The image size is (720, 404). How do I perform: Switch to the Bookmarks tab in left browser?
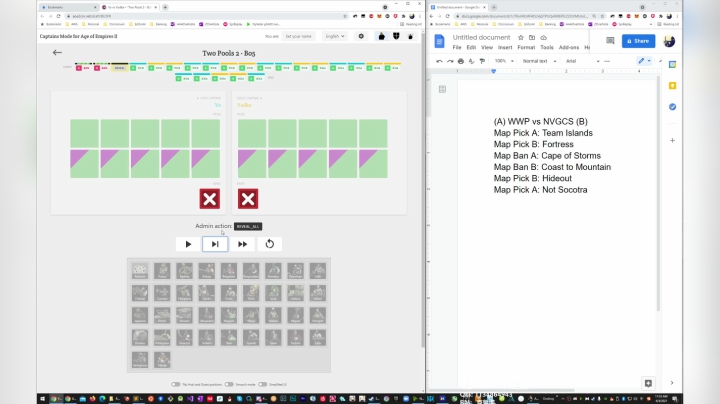[68, 7]
